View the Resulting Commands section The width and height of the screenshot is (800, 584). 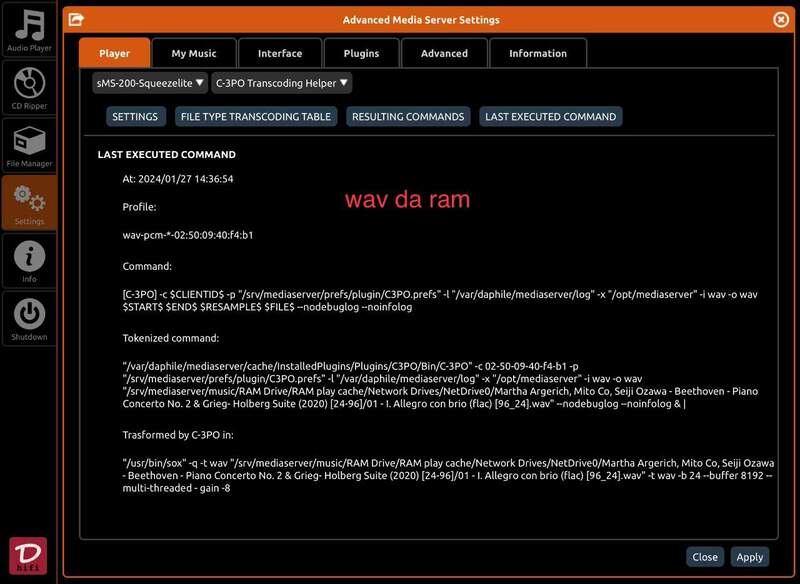point(408,117)
